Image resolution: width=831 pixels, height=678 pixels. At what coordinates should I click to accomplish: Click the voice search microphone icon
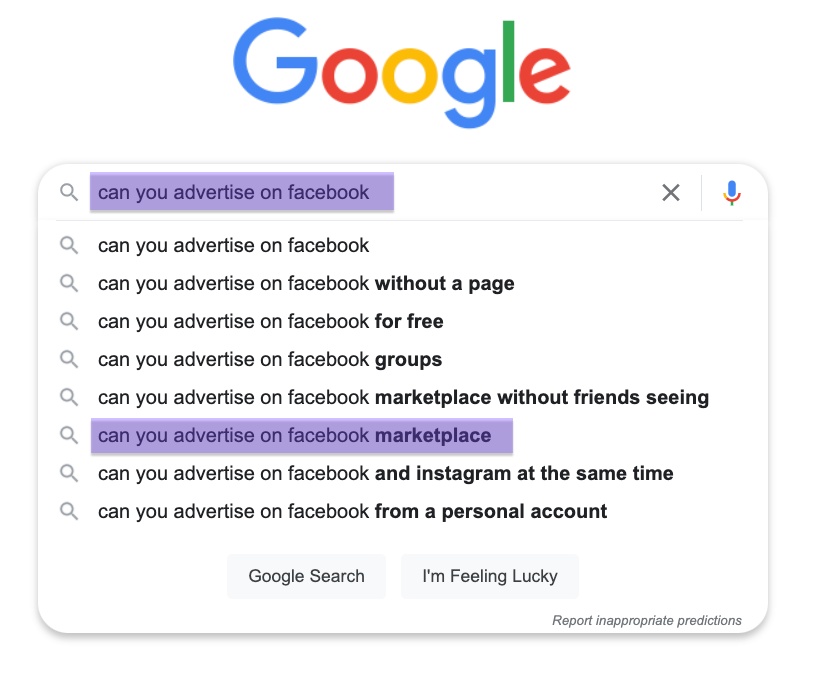pyautogui.click(x=732, y=192)
